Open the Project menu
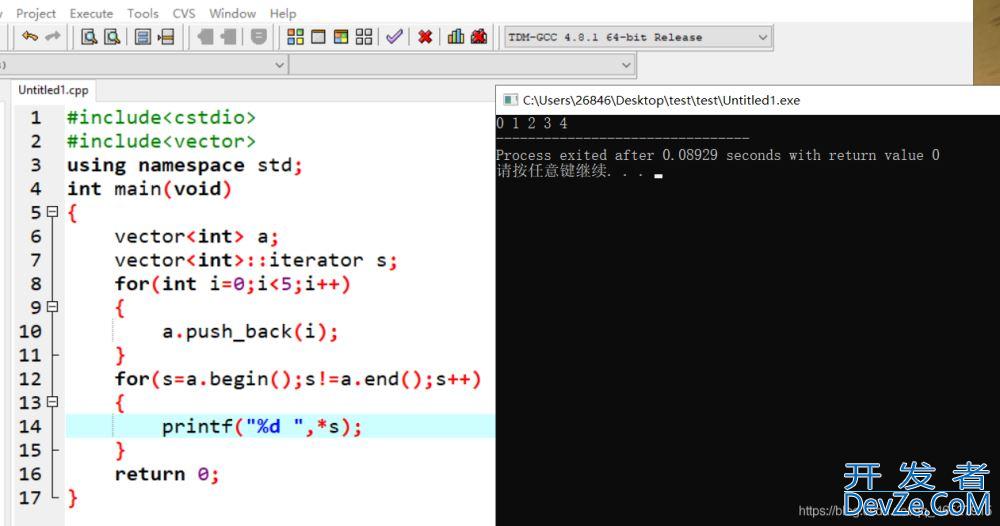 [36, 13]
